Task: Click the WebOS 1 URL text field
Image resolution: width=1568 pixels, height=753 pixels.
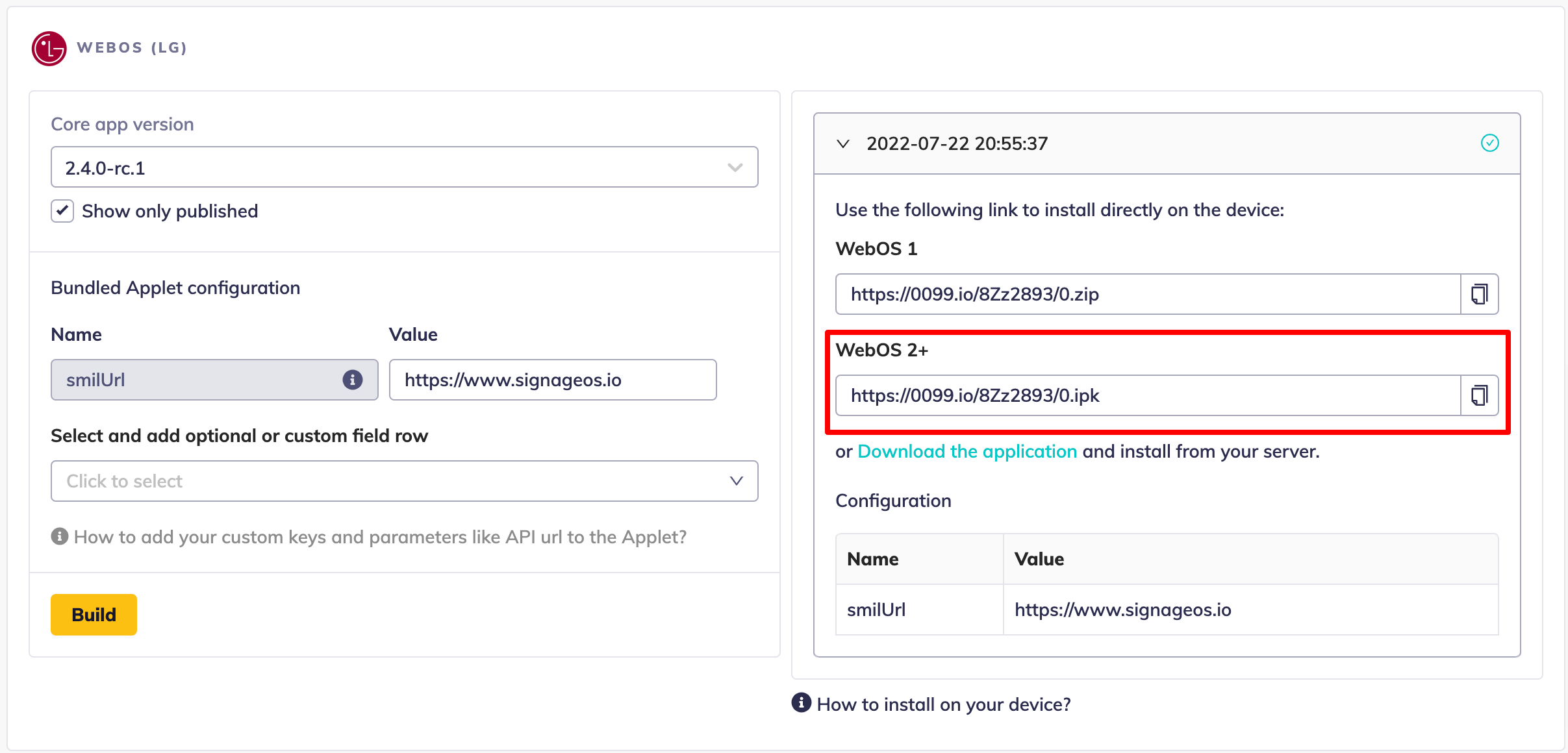Action: coord(1147,294)
